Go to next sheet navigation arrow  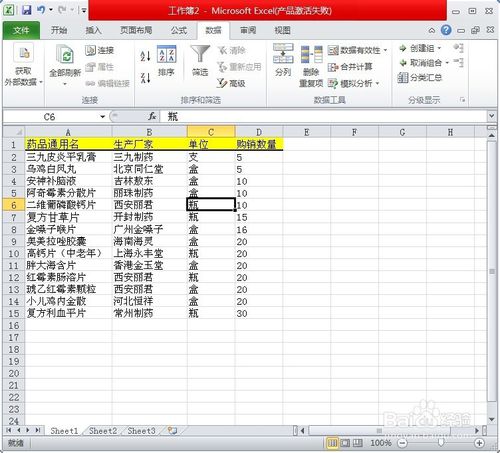pyautogui.click(x=28, y=430)
